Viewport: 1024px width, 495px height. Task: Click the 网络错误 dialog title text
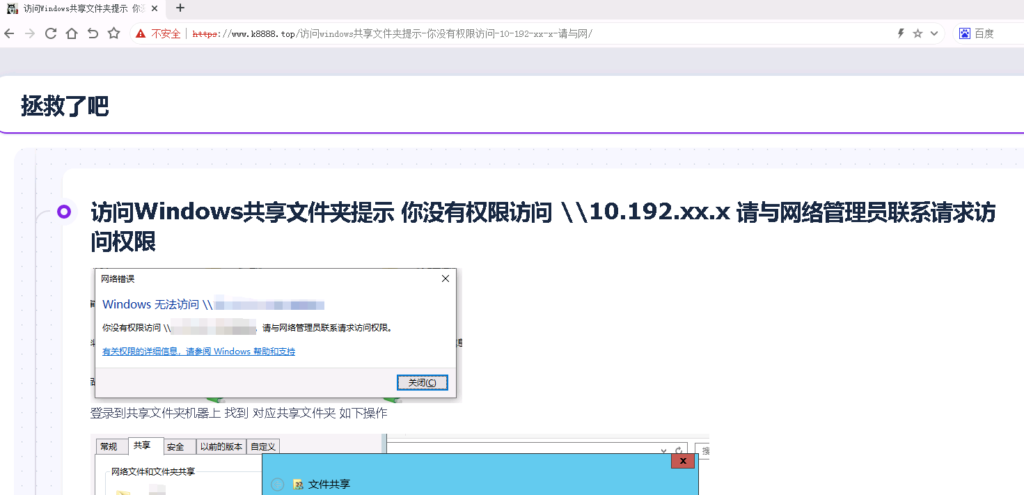click(118, 279)
